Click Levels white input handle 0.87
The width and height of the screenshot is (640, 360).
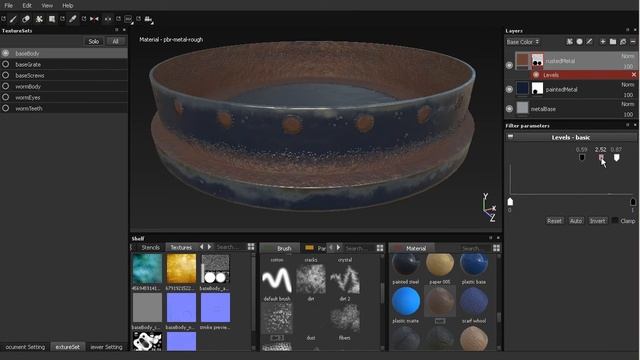616,158
